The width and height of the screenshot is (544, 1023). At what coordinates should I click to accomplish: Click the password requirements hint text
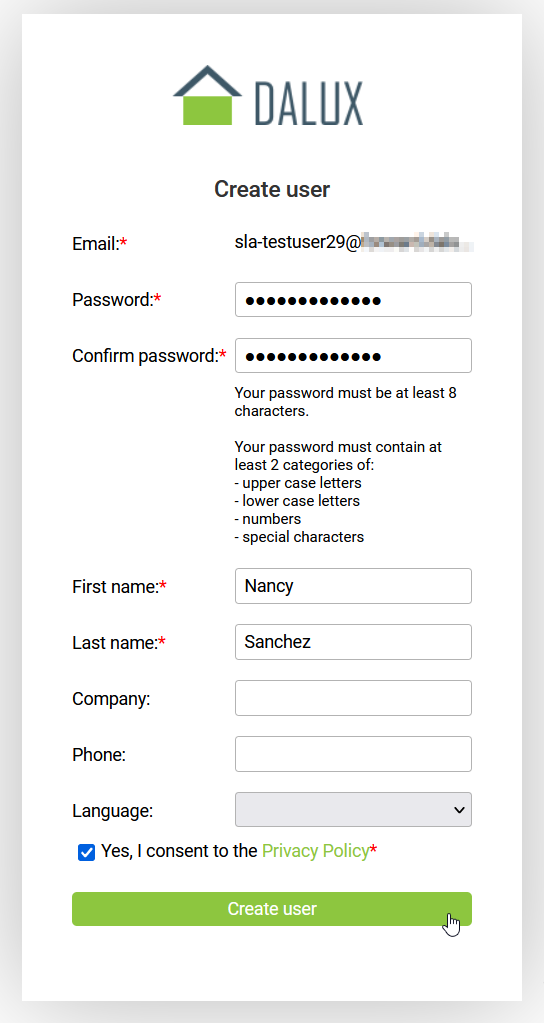[345, 465]
